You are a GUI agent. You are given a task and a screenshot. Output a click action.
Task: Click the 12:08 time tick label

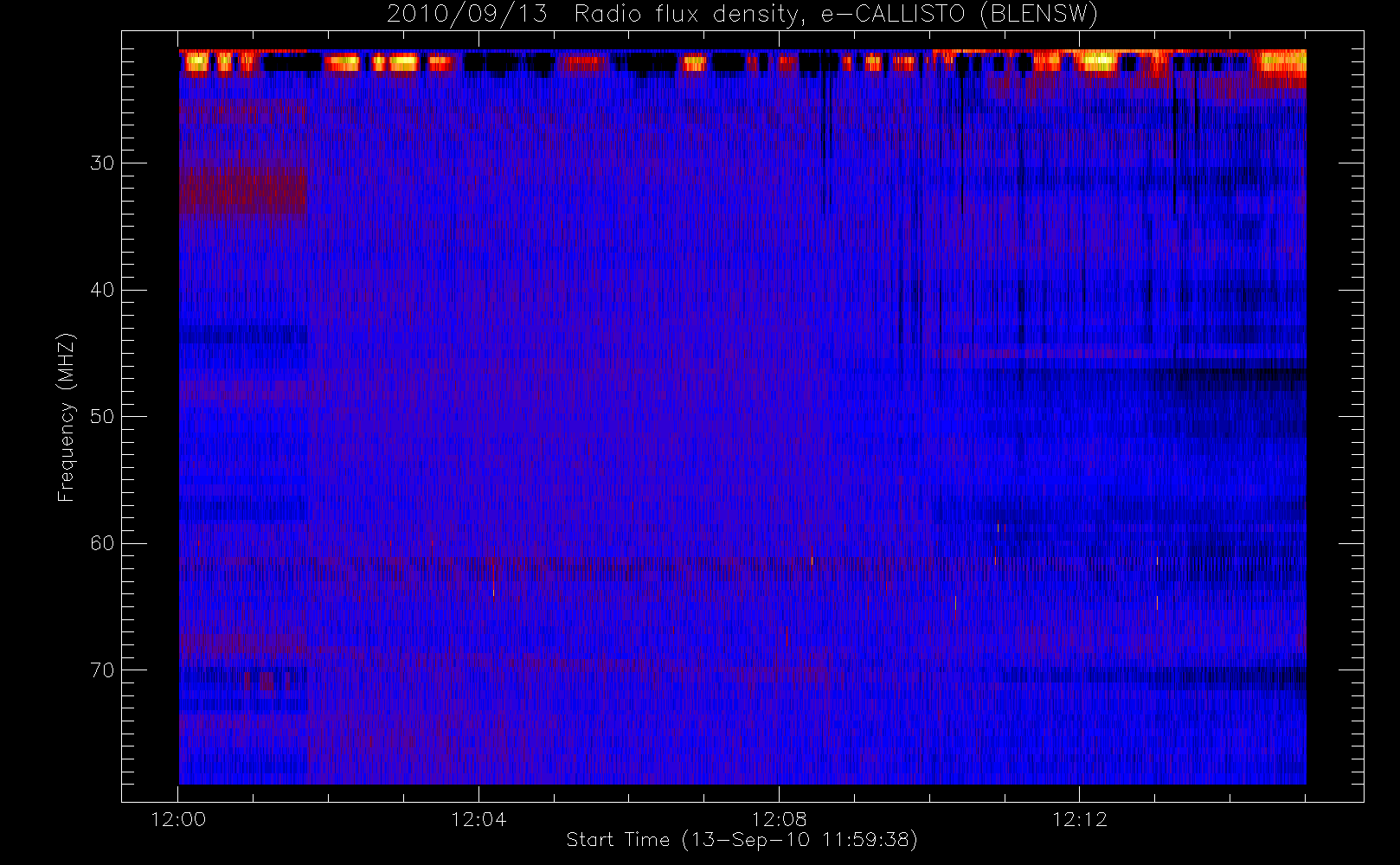pos(779,819)
